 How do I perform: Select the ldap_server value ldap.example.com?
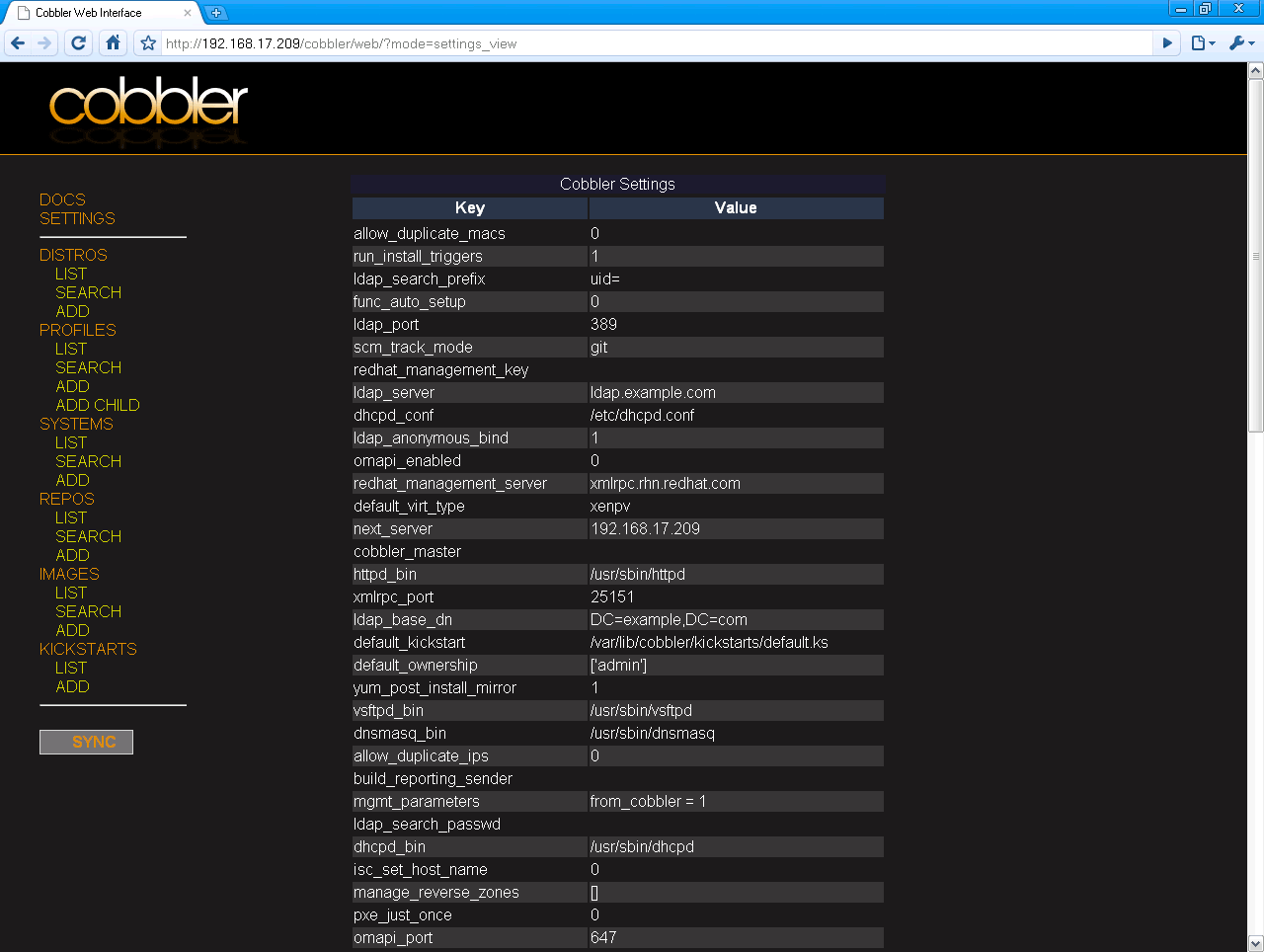tap(653, 393)
